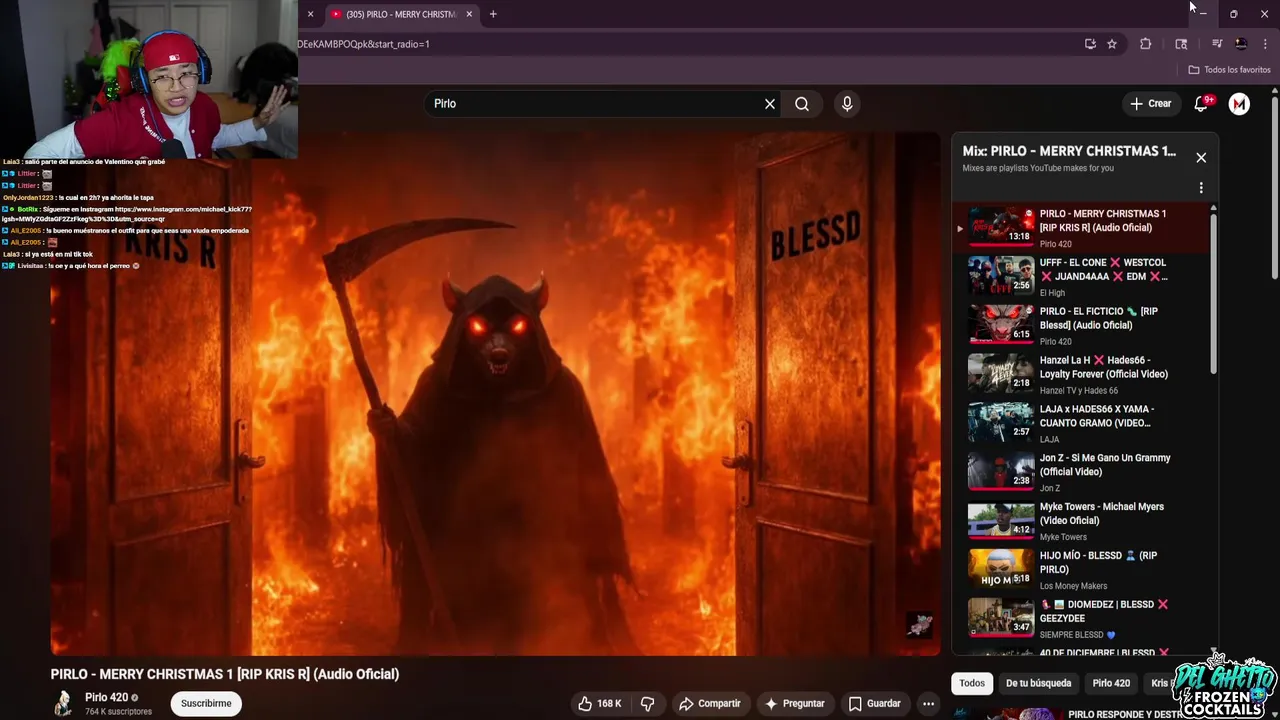Close the PIRLO - MERRY CHRISTMAS browser tab
1280x720 pixels.
[x=469, y=14]
